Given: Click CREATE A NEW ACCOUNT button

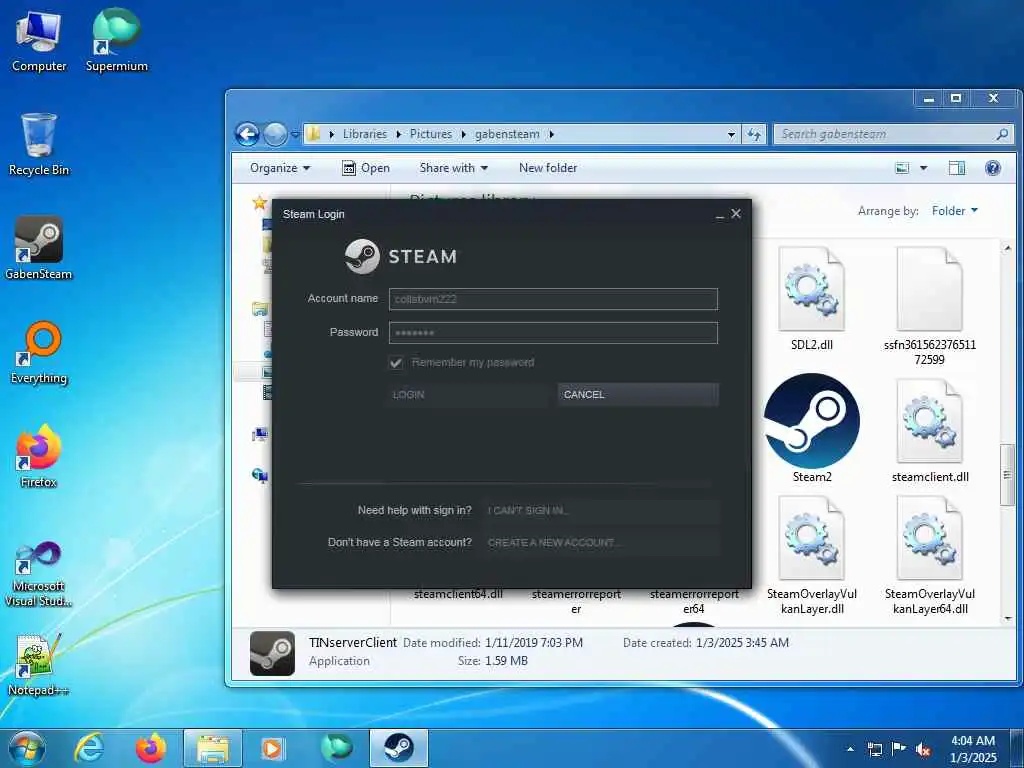Looking at the screenshot, I should tap(600, 543).
